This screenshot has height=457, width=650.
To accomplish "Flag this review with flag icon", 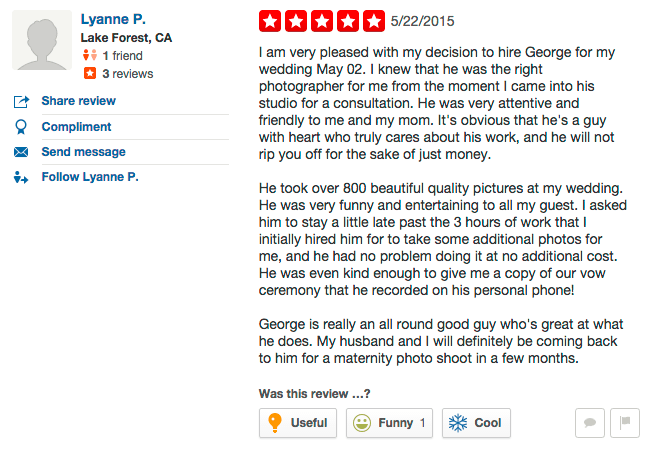I will 624,423.
